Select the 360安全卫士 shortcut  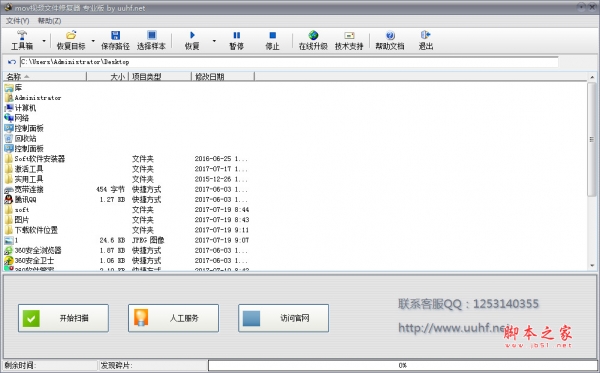(29, 261)
